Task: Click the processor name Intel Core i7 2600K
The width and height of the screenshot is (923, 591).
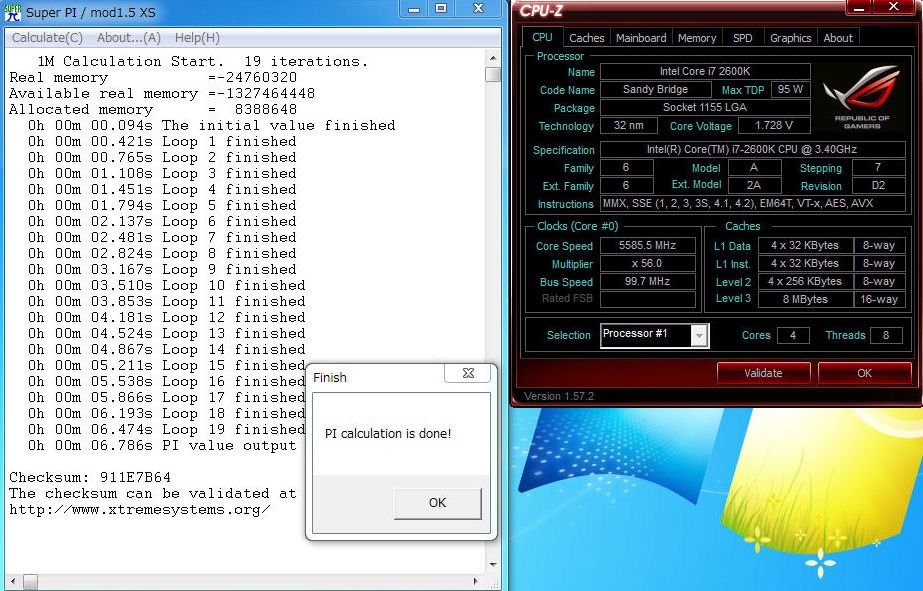Action: [705, 72]
